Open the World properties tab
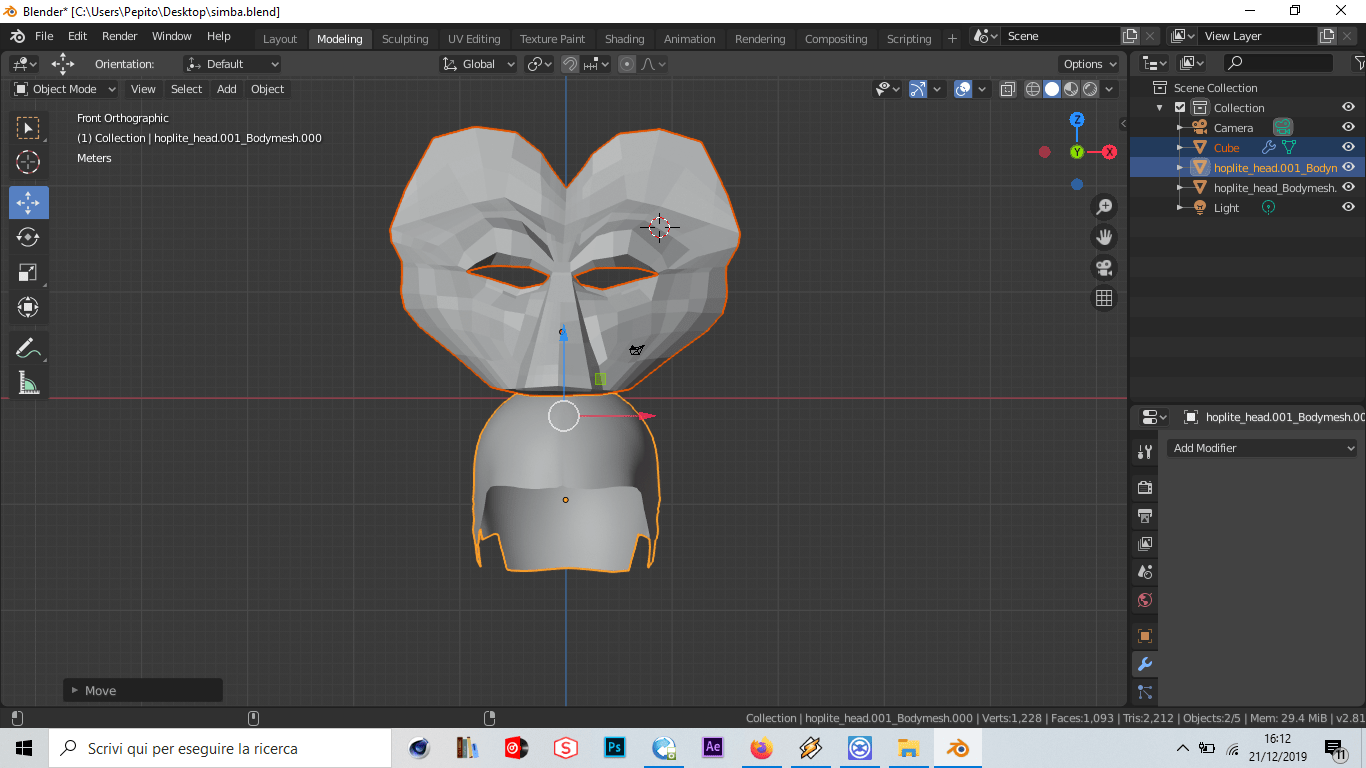Viewport: 1366px width, 768px height. (x=1145, y=600)
